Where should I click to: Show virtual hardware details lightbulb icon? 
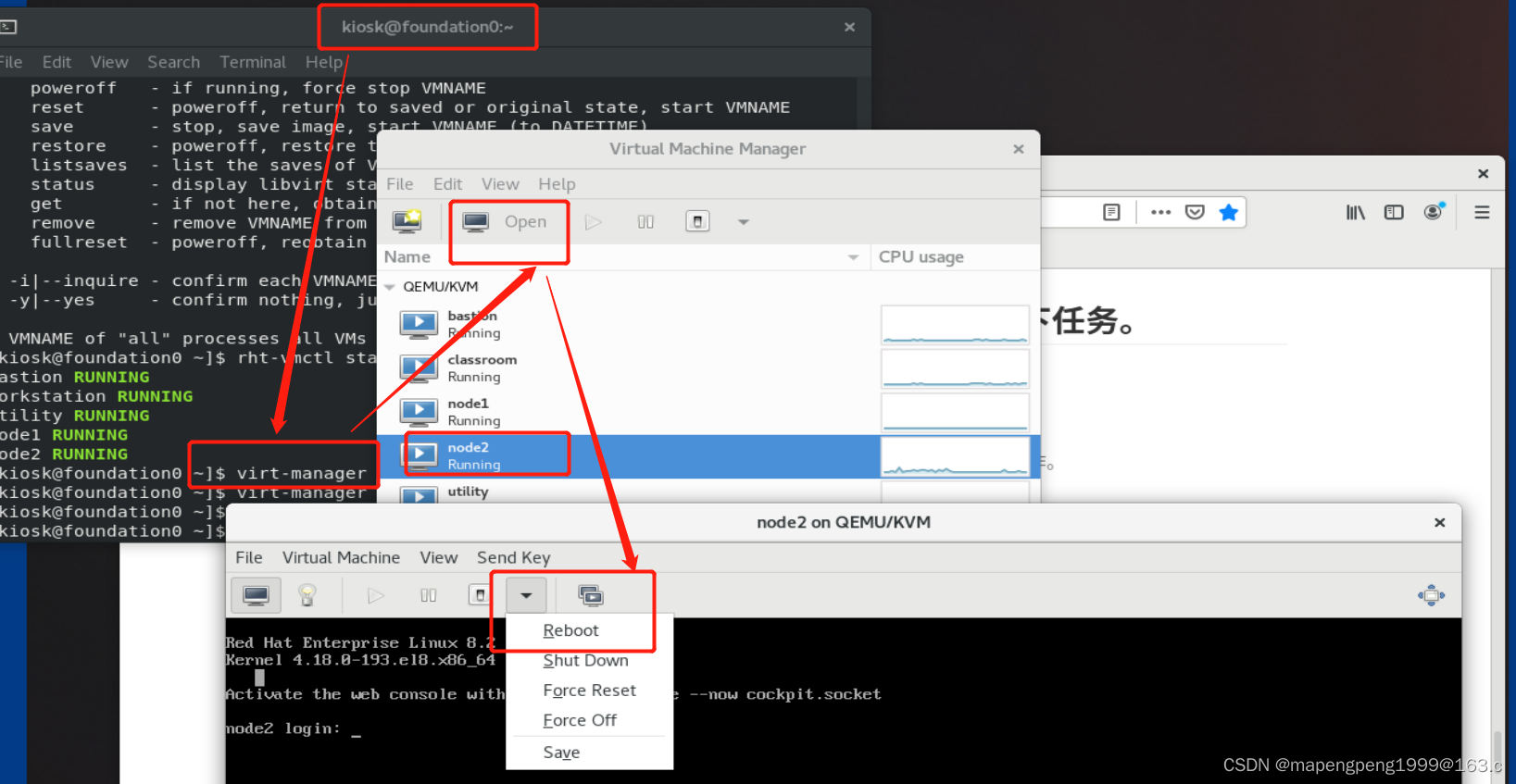[307, 595]
